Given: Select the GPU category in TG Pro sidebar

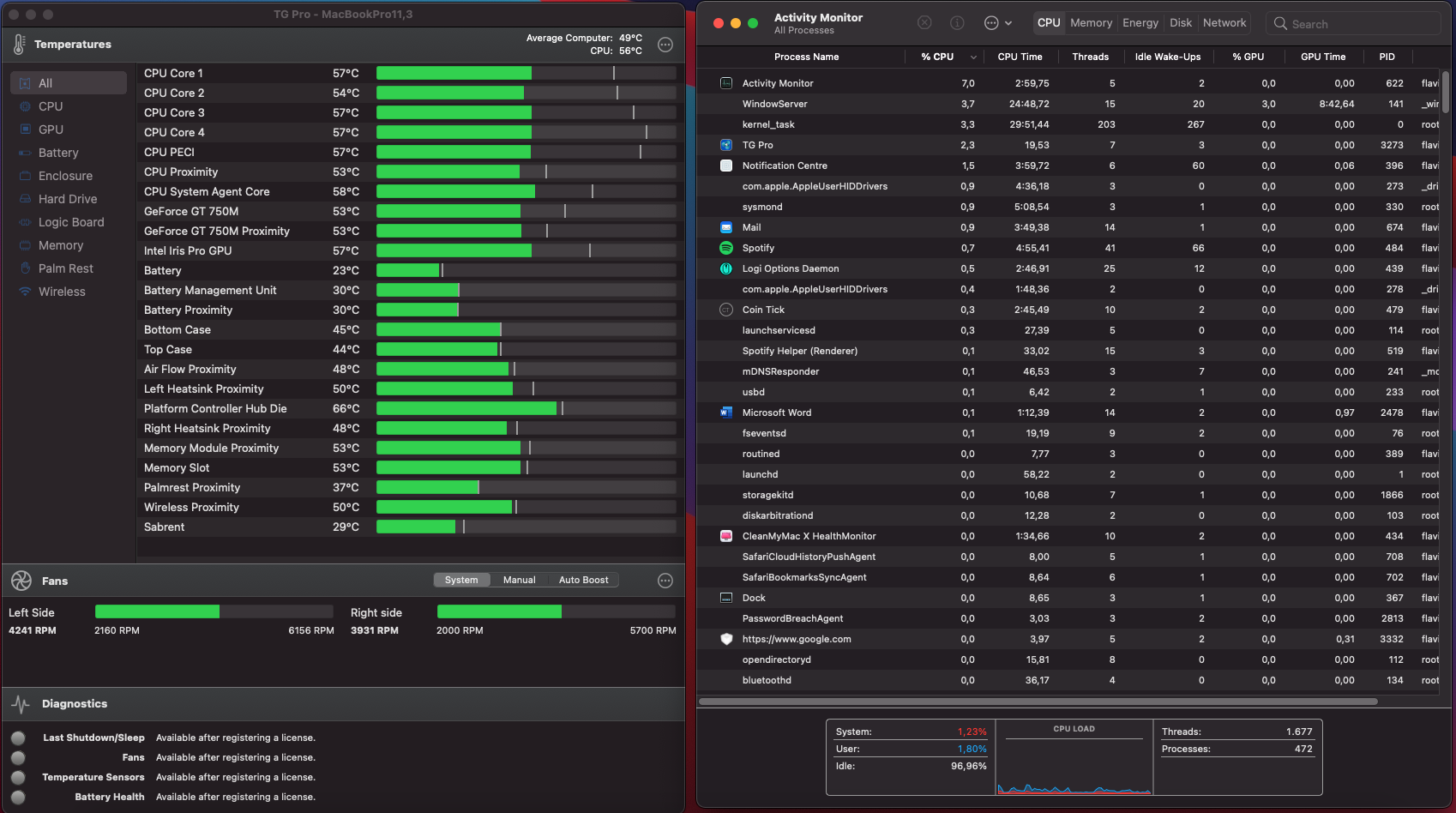Looking at the screenshot, I should [69, 129].
